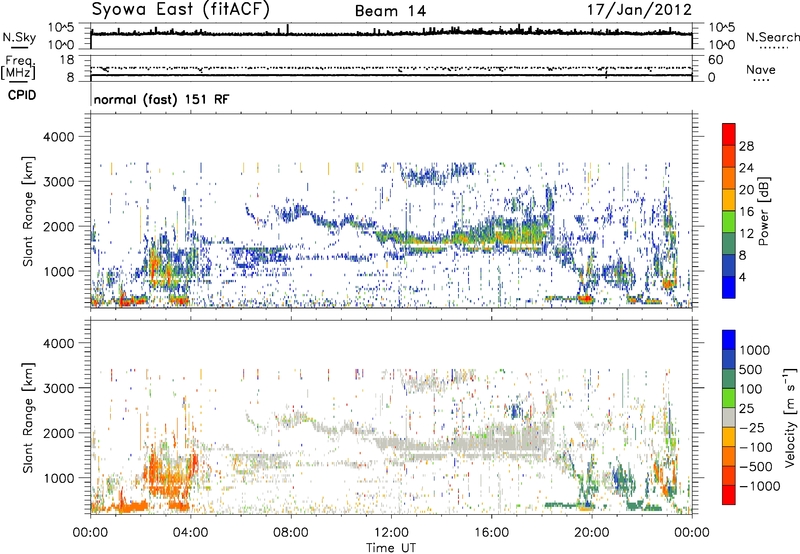Click the '100' velocity color bar value

point(751,389)
